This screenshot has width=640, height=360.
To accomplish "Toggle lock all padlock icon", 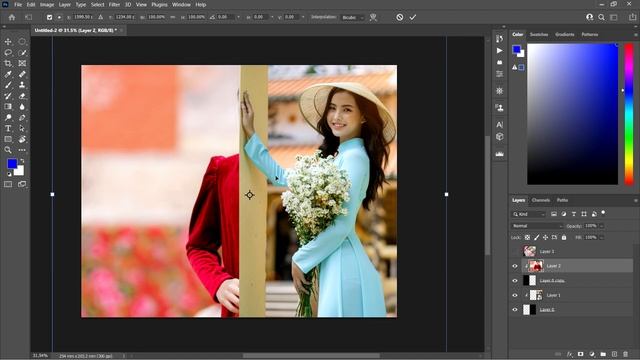I will click(x=564, y=237).
